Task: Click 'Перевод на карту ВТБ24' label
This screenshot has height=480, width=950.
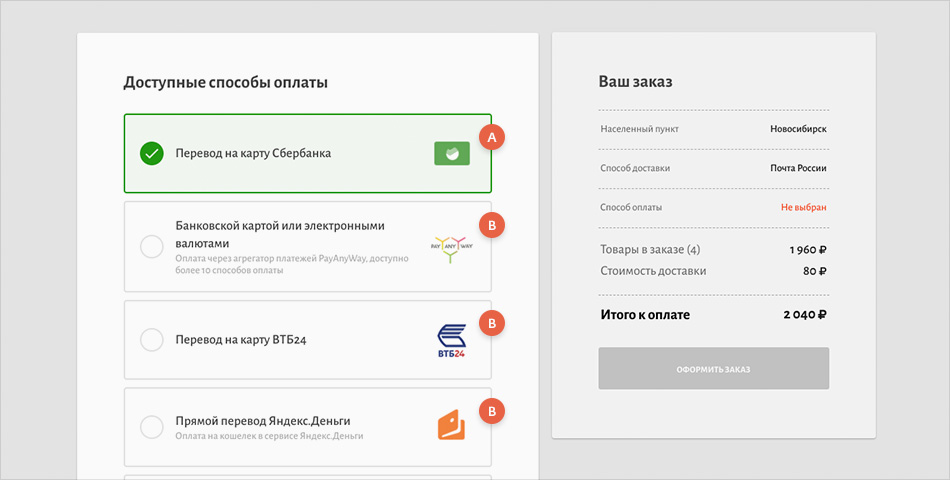Action: [x=241, y=339]
